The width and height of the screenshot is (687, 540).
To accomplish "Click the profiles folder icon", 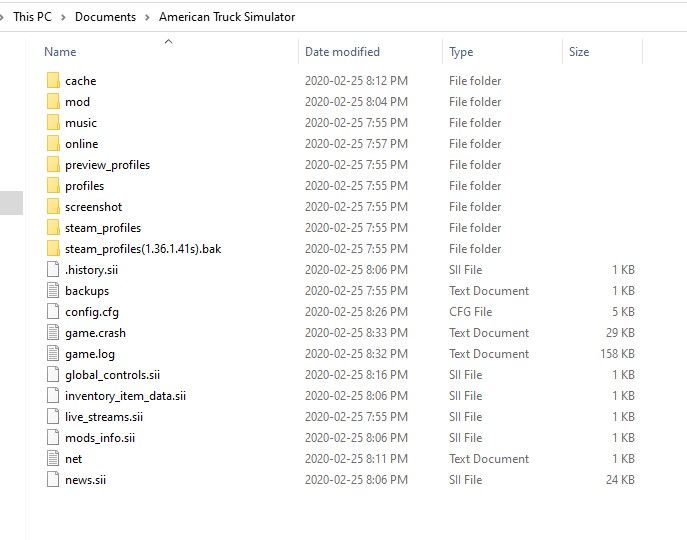I will pyautogui.click(x=53, y=186).
